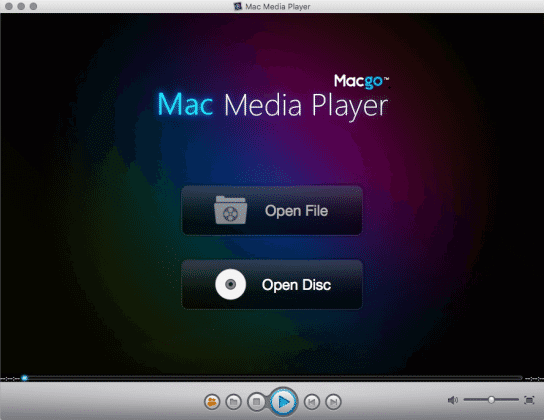
Task: Minimize the Mac Media Player window
Action: 21,6
